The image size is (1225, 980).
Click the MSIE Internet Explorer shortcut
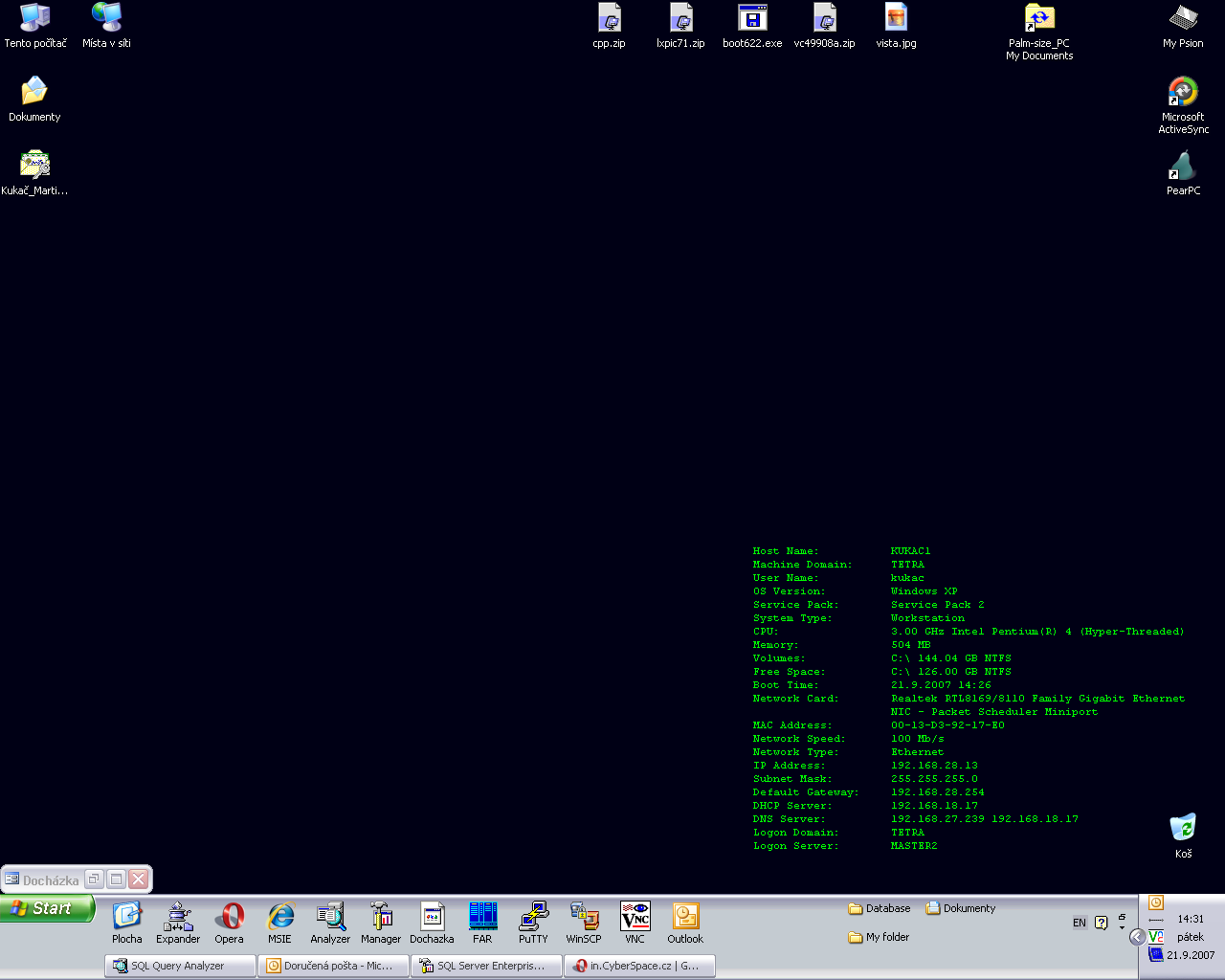tap(279, 917)
